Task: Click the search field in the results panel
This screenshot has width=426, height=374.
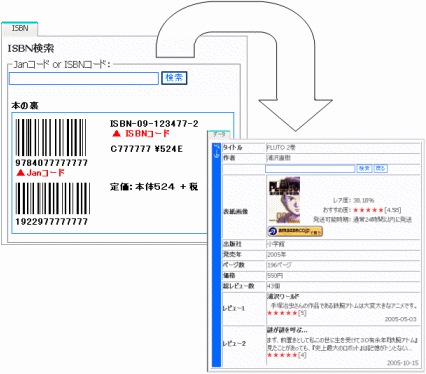Action: click(310, 169)
